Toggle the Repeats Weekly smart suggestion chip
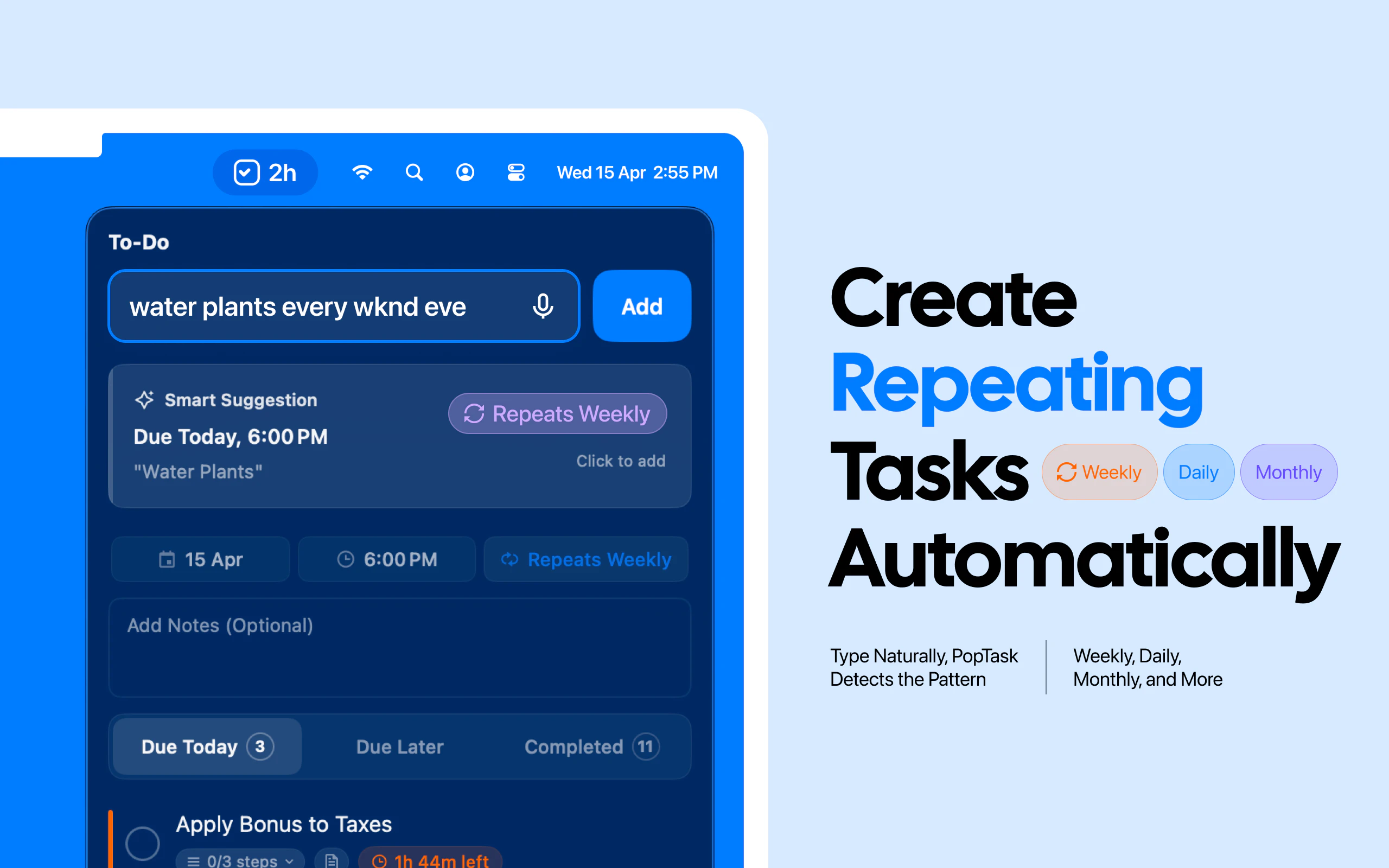This screenshot has width=1389, height=868. (x=557, y=413)
